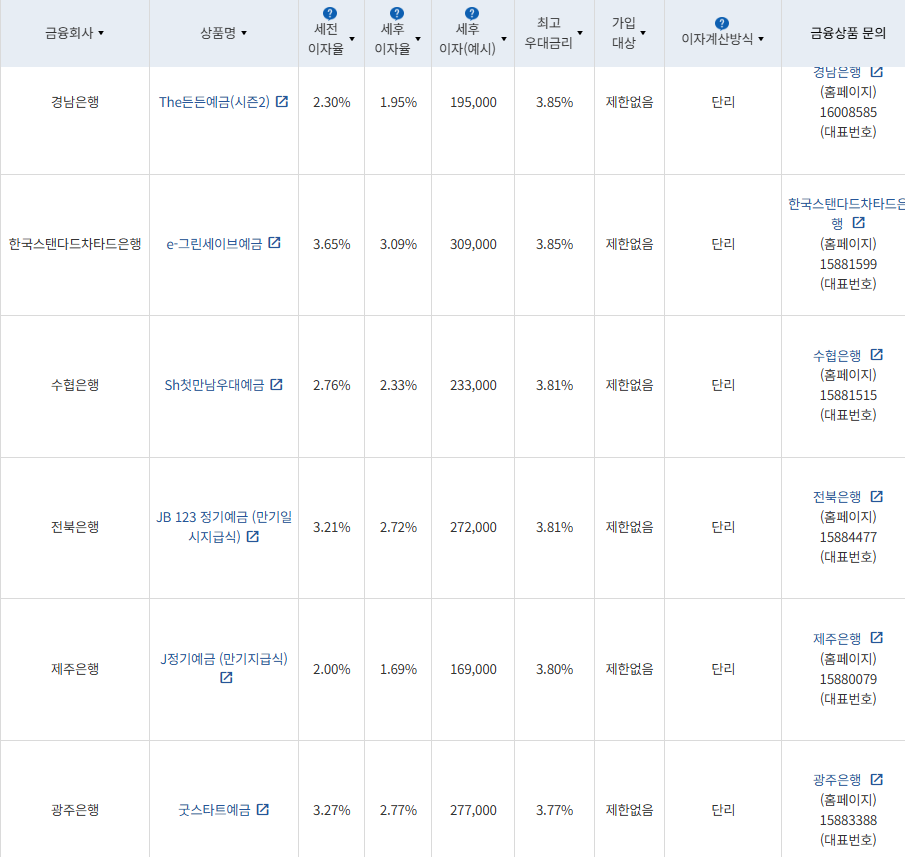Visit 한국스탠다드차타드은행 homepage link in 금융상품 문의
The height and width of the screenshot is (857, 905).
click(846, 213)
